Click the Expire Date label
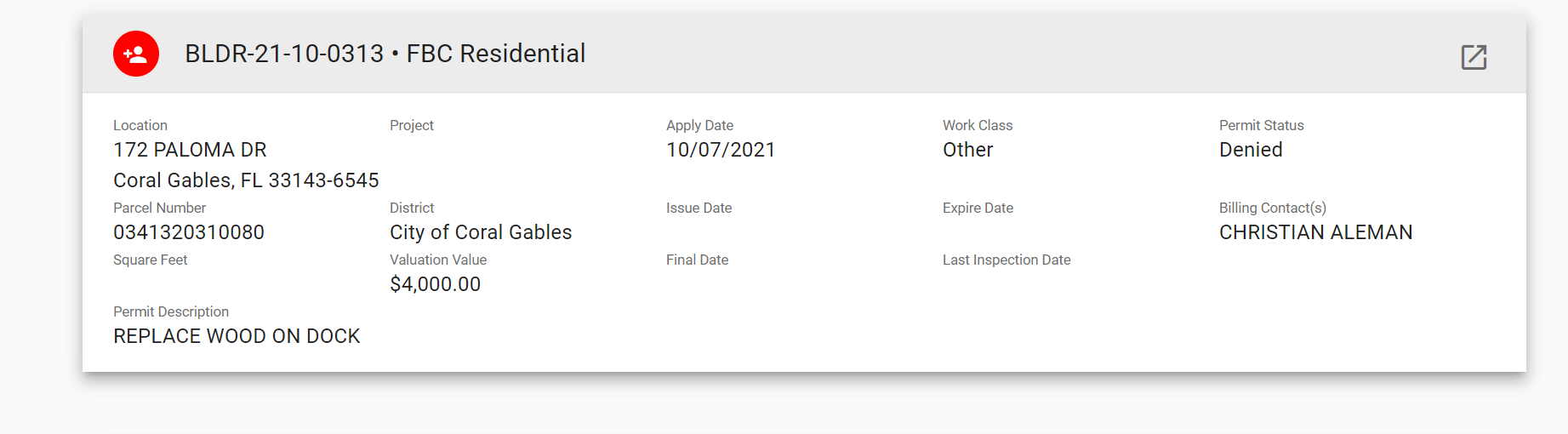This screenshot has height=434, width=1568. pyautogui.click(x=978, y=208)
